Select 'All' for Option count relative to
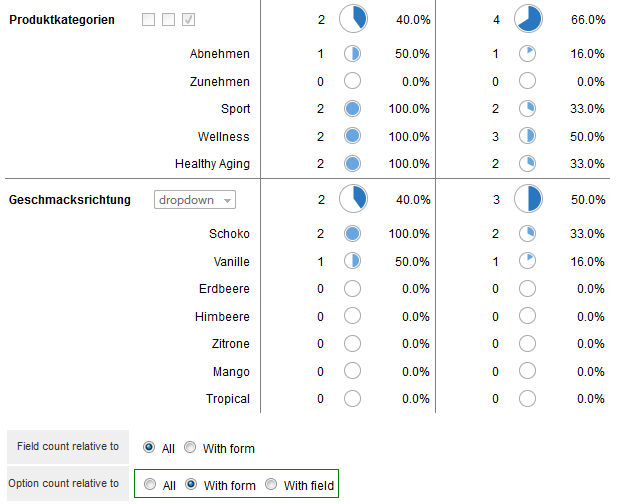 [x=150, y=484]
